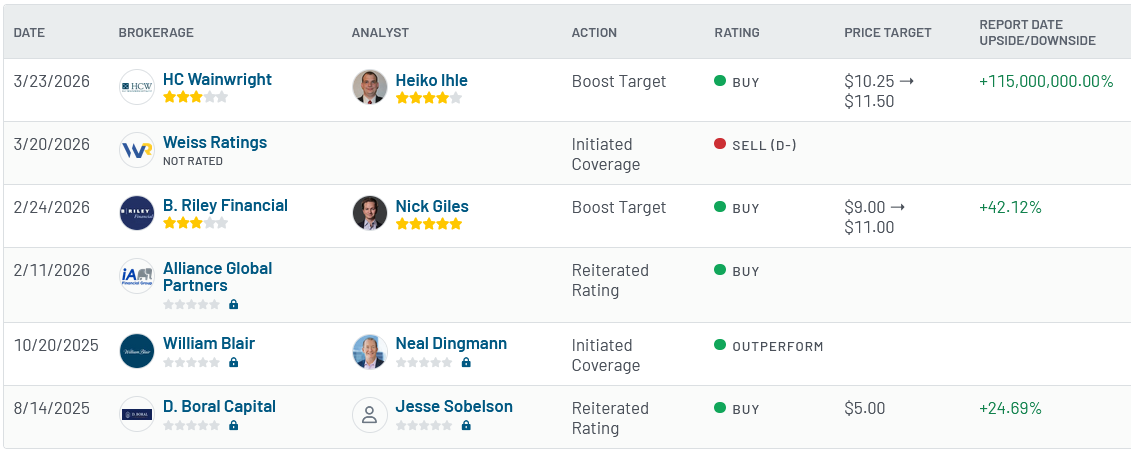
Task: Open the HC Wainwright brokerage link
Action: point(217,79)
